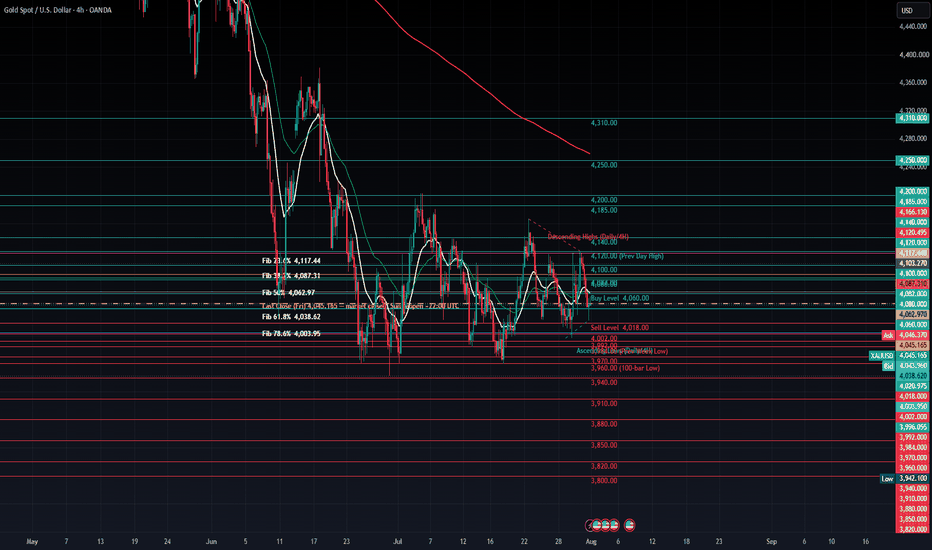Click the 4,120.495 price axis tag
The width and height of the screenshot is (932, 550).
coord(912,232)
